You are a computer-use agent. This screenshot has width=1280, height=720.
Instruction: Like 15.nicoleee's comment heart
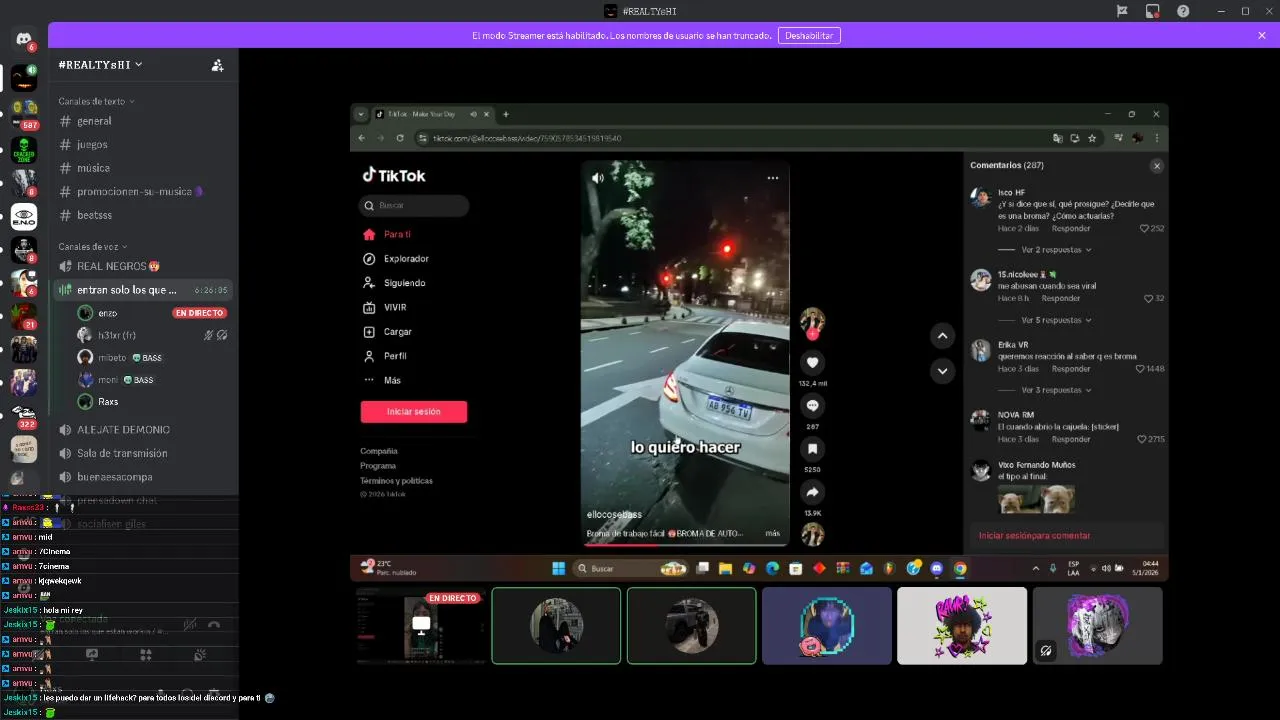tap(1148, 298)
